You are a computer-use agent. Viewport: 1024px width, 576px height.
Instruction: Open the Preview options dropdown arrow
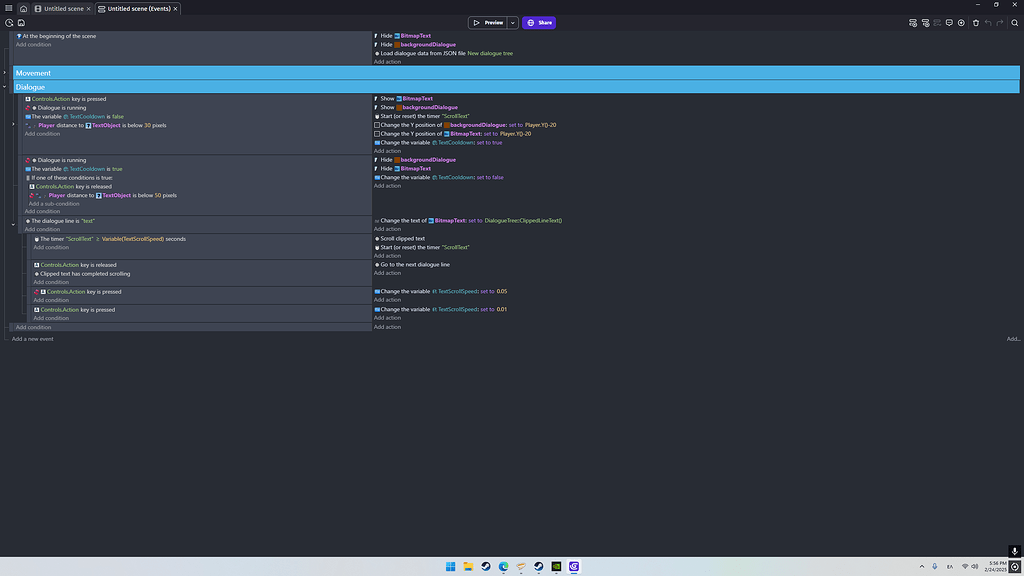(x=512, y=22)
